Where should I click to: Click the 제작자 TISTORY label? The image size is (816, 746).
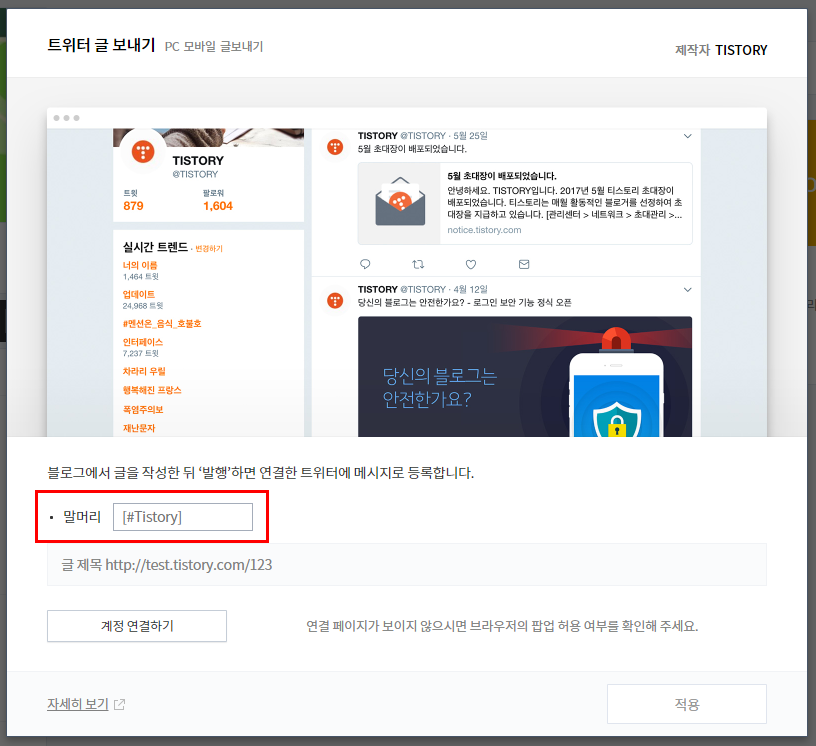click(721, 50)
